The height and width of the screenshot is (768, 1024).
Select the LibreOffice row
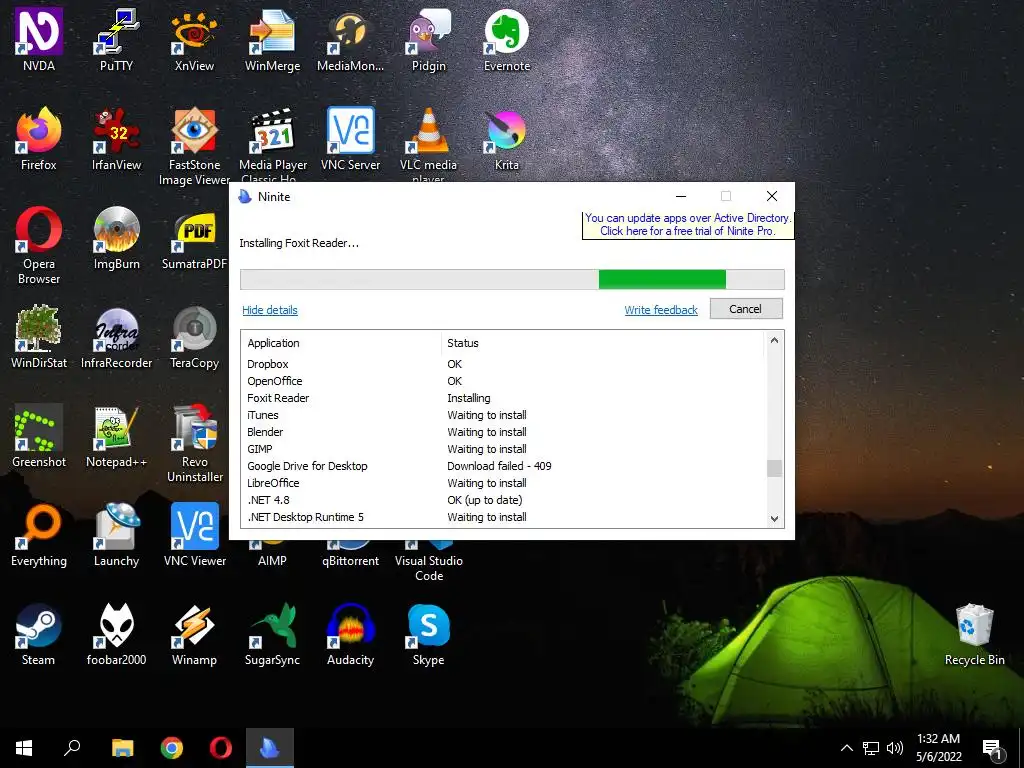pyautogui.click(x=504, y=483)
